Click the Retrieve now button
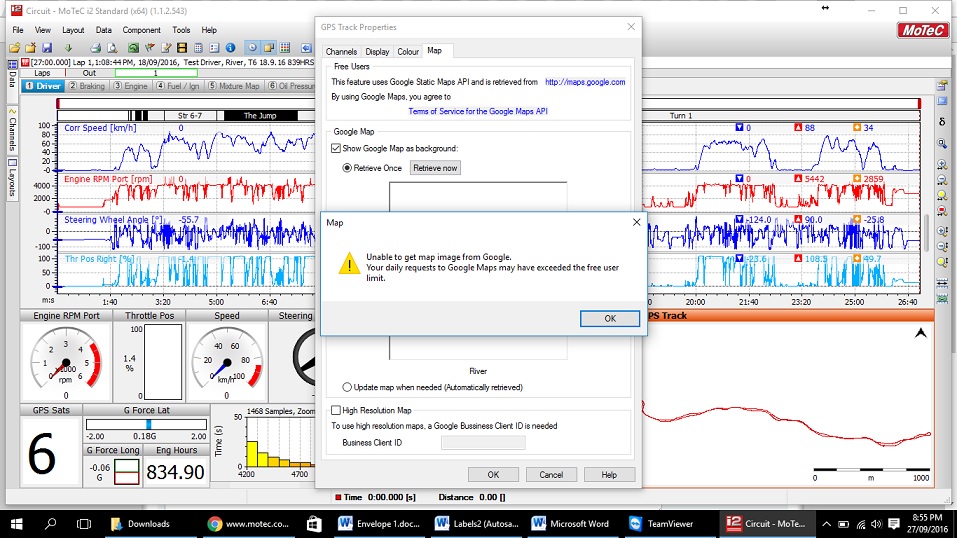Image resolution: width=957 pixels, height=538 pixels. point(435,168)
